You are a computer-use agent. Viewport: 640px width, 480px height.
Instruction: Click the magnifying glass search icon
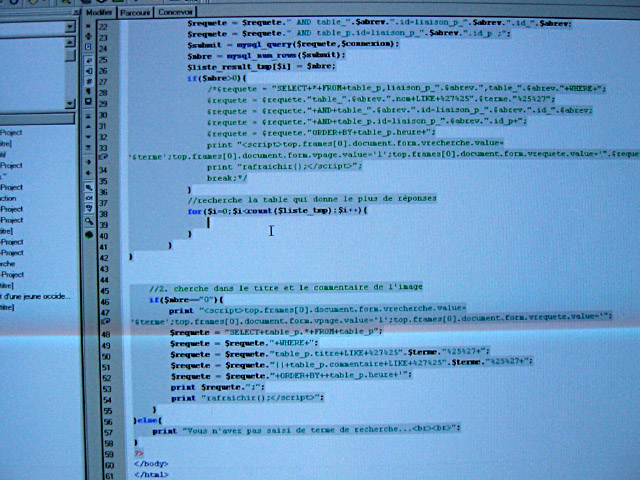(89, 222)
